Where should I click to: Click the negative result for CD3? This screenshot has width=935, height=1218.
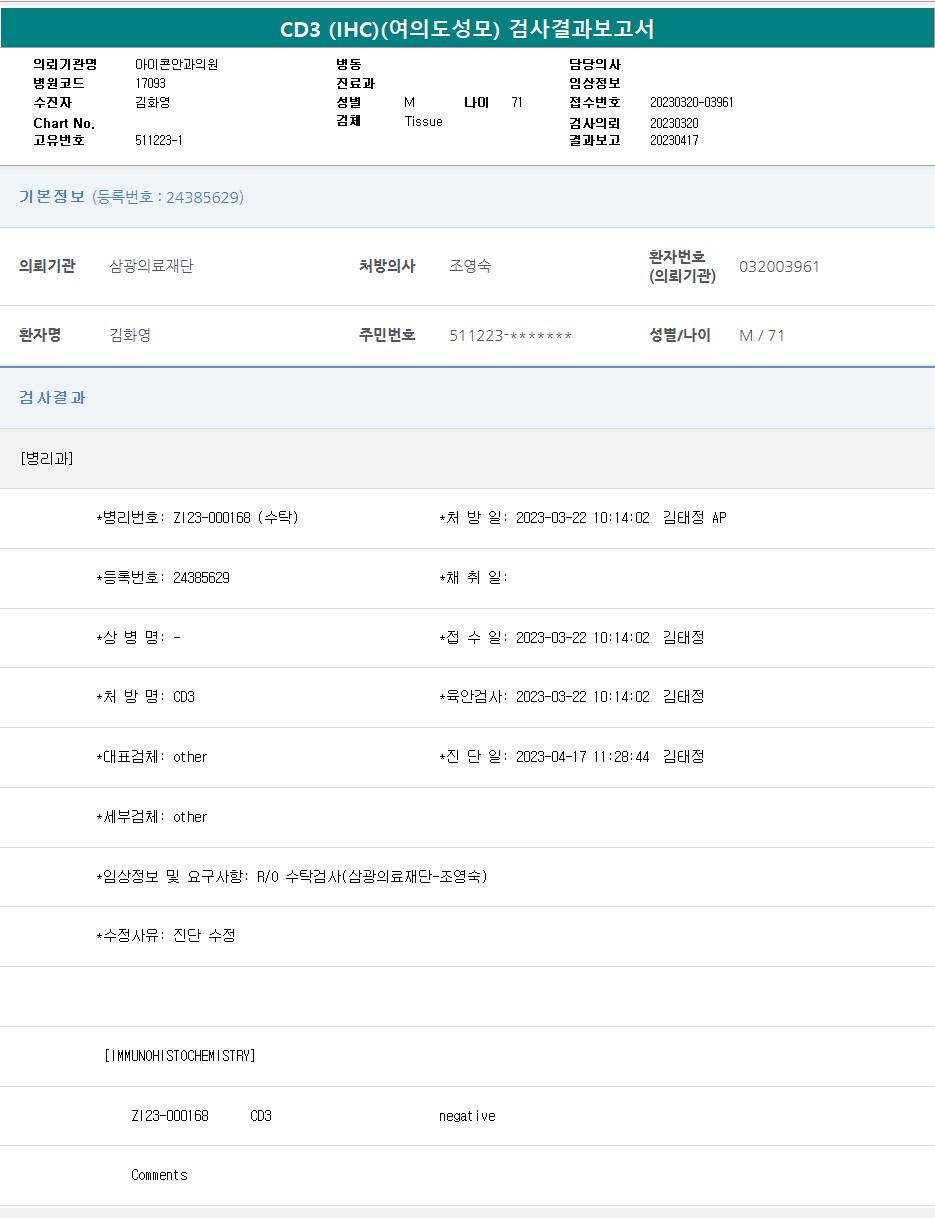(467, 1116)
